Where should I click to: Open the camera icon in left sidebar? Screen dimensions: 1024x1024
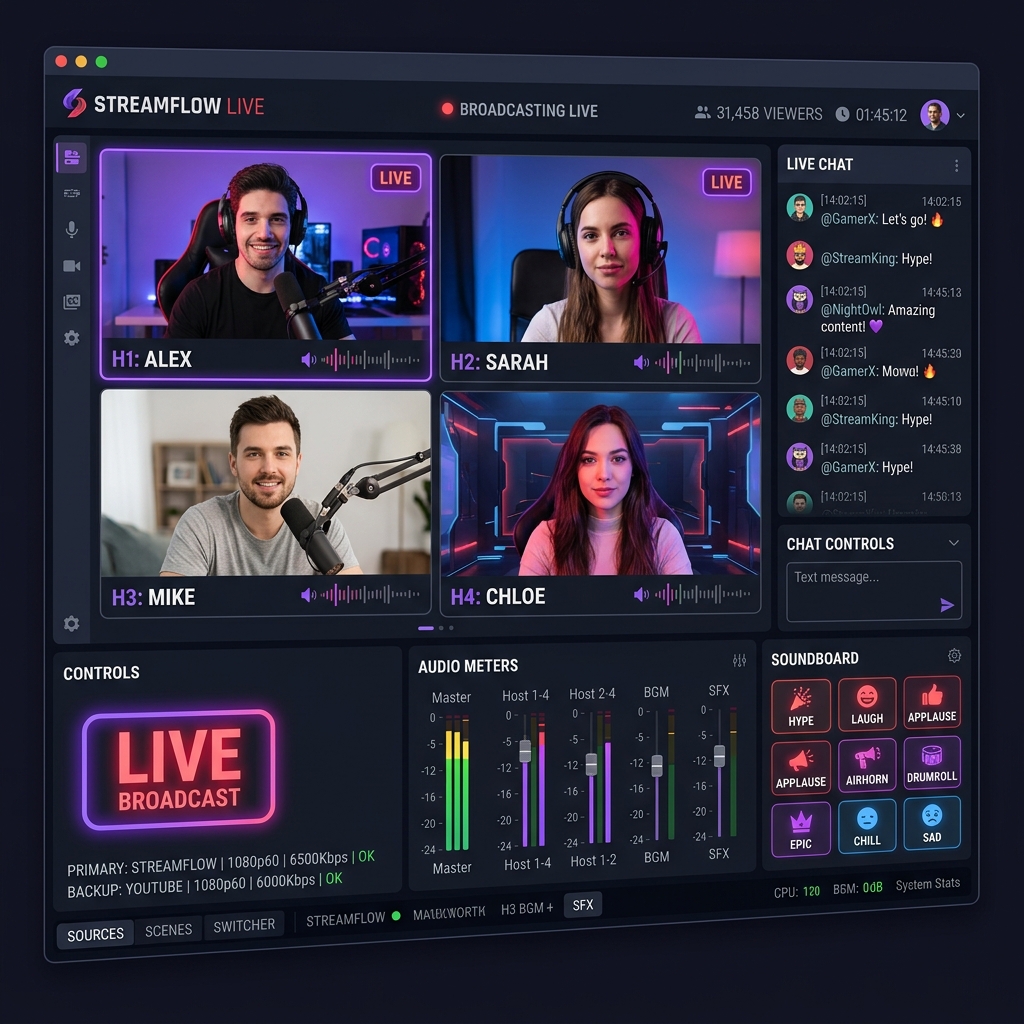(72, 266)
